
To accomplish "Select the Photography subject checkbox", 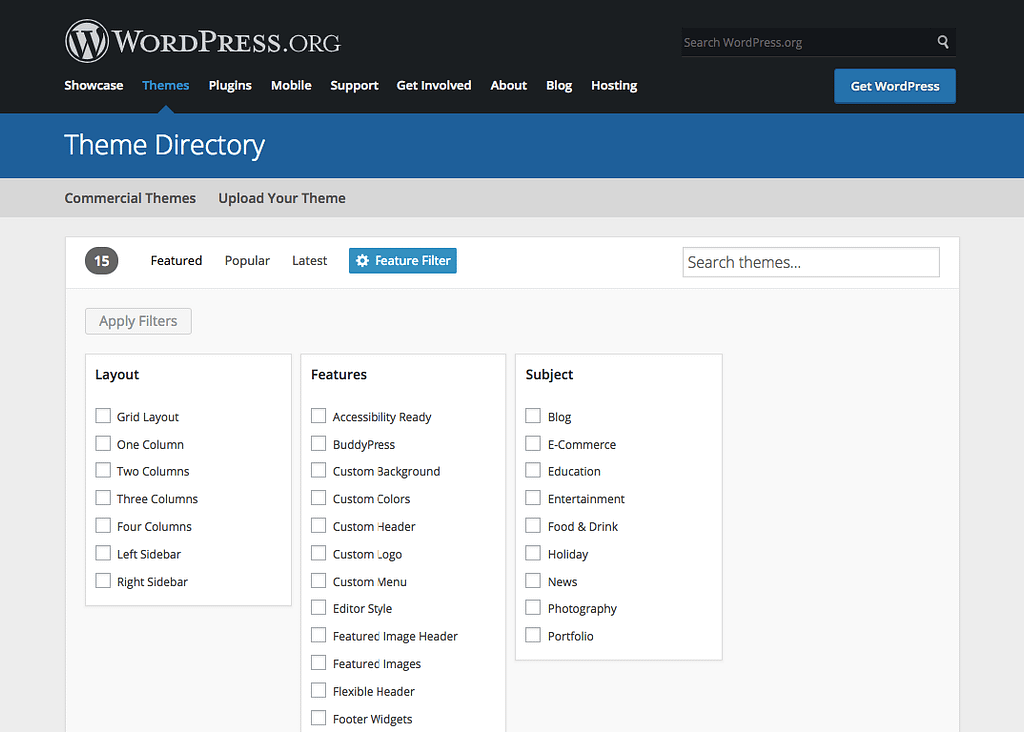I will (x=533, y=608).
